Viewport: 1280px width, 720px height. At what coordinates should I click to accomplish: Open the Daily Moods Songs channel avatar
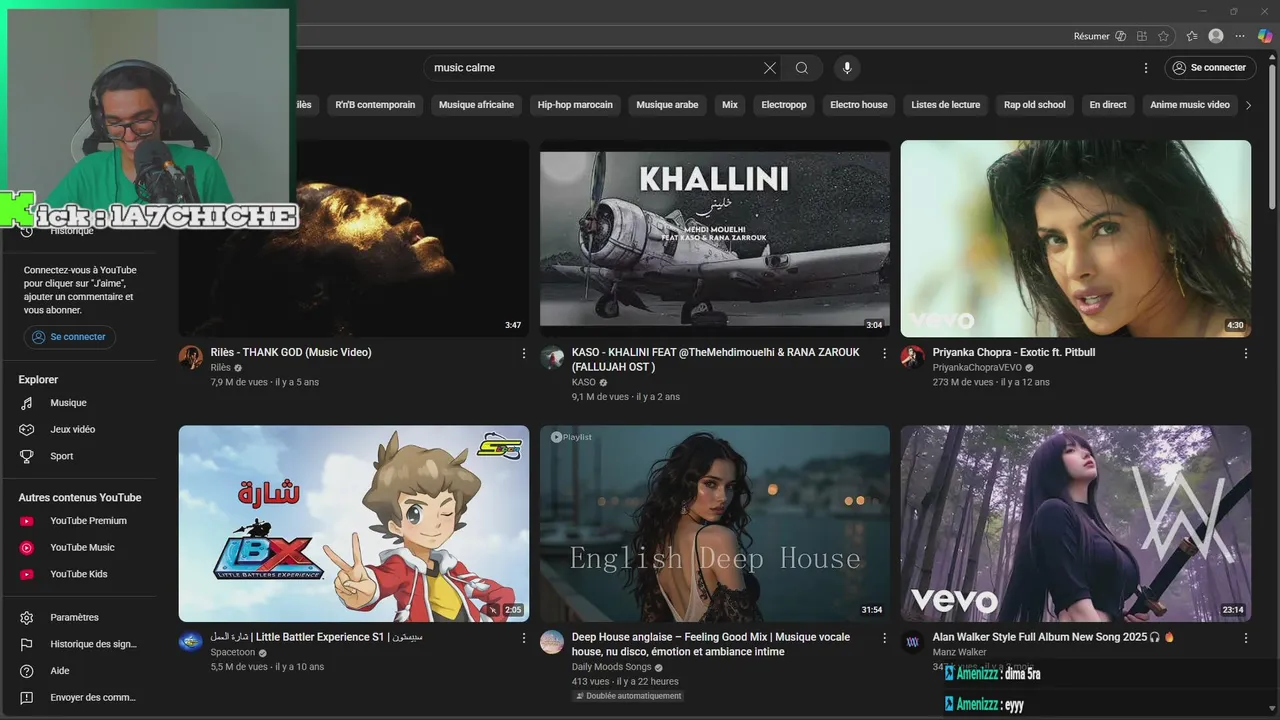[552, 642]
